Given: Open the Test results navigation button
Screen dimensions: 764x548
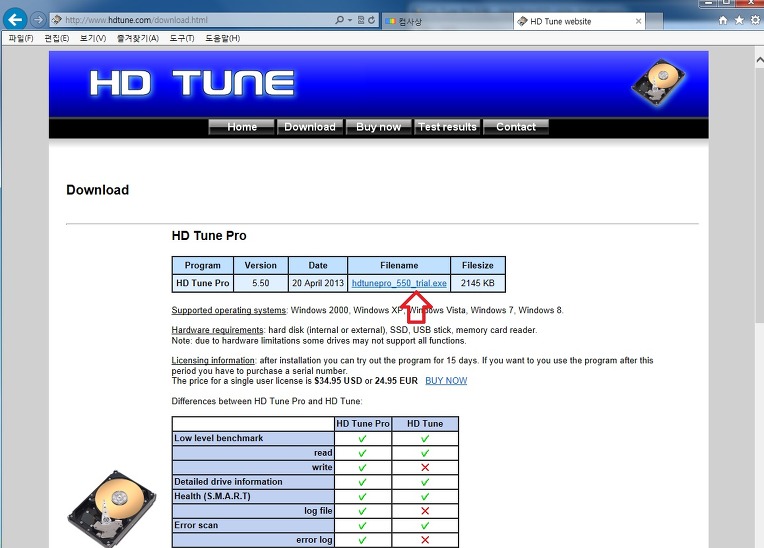Looking at the screenshot, I should pyautogui.click(x=447, y=127).
